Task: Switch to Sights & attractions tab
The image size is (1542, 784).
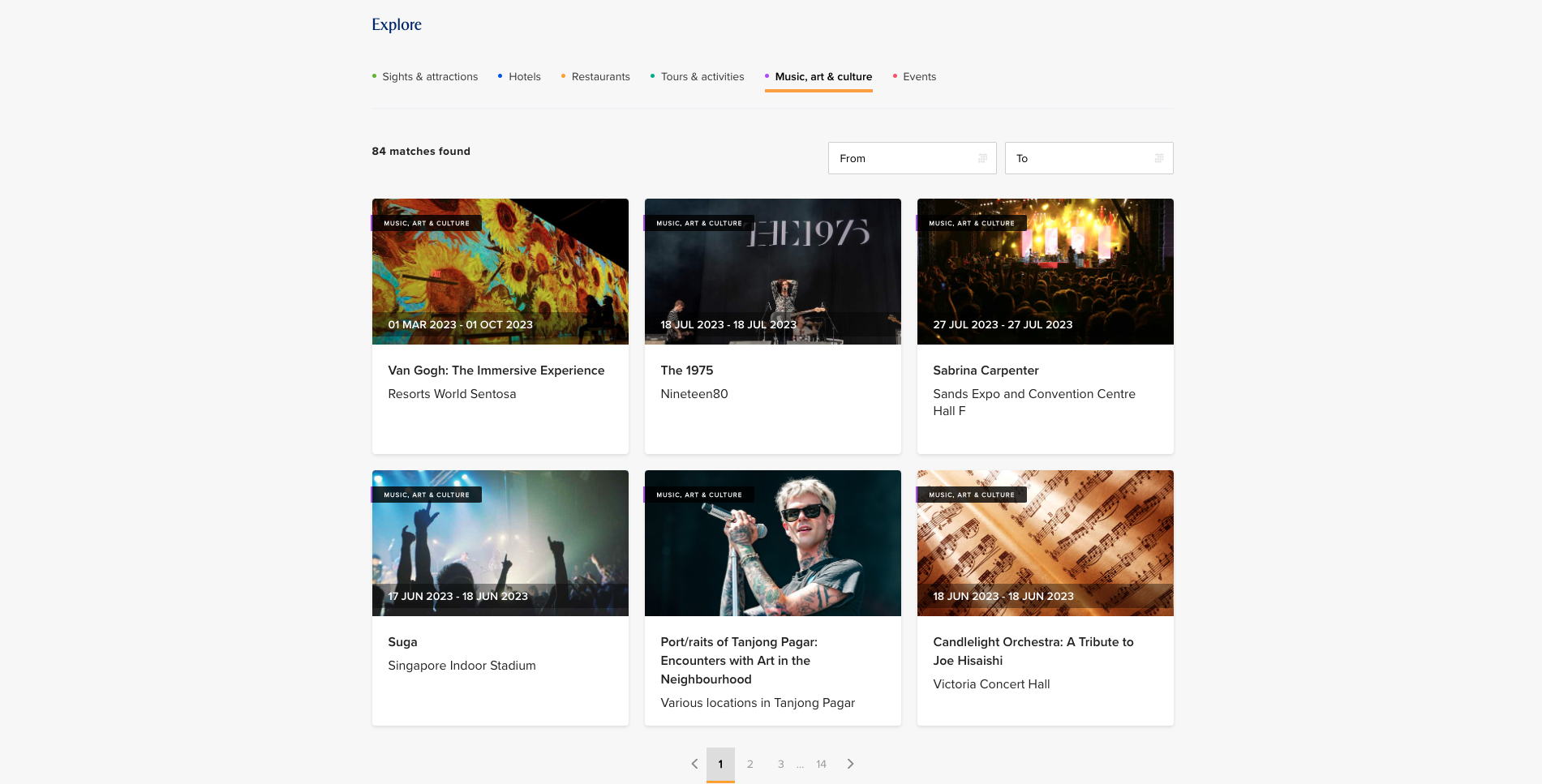Action: tap(429, 77)
